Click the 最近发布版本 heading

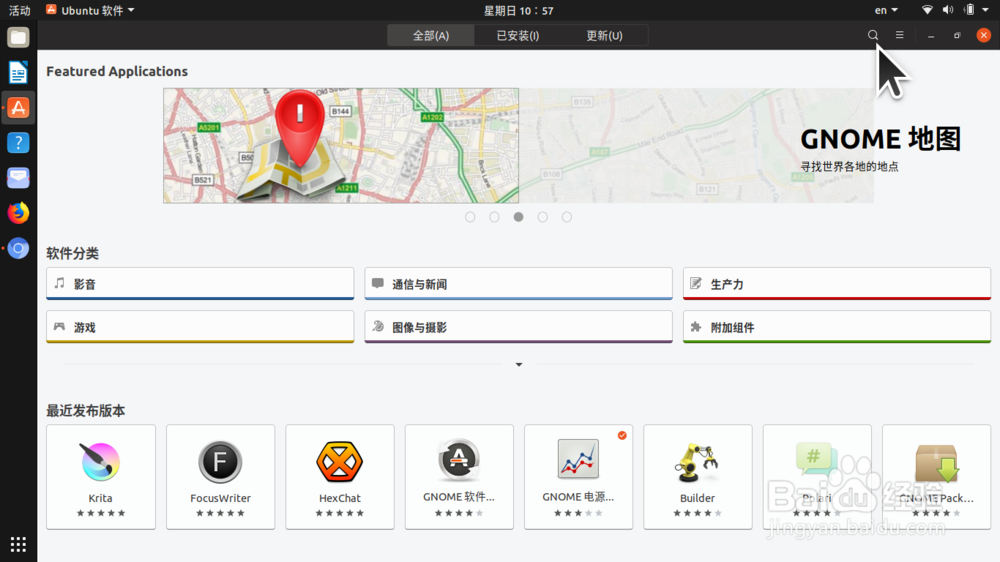tap(85, 411)
